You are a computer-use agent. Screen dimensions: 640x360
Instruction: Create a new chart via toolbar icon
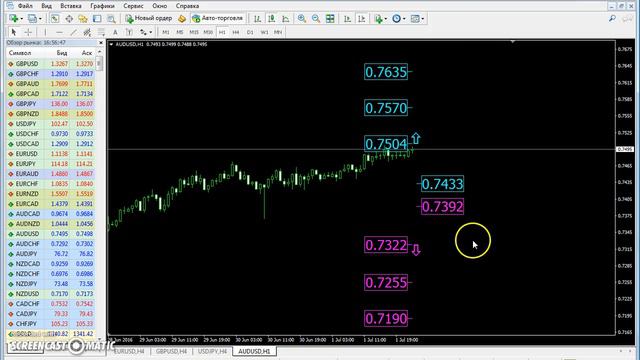(14, 18)
